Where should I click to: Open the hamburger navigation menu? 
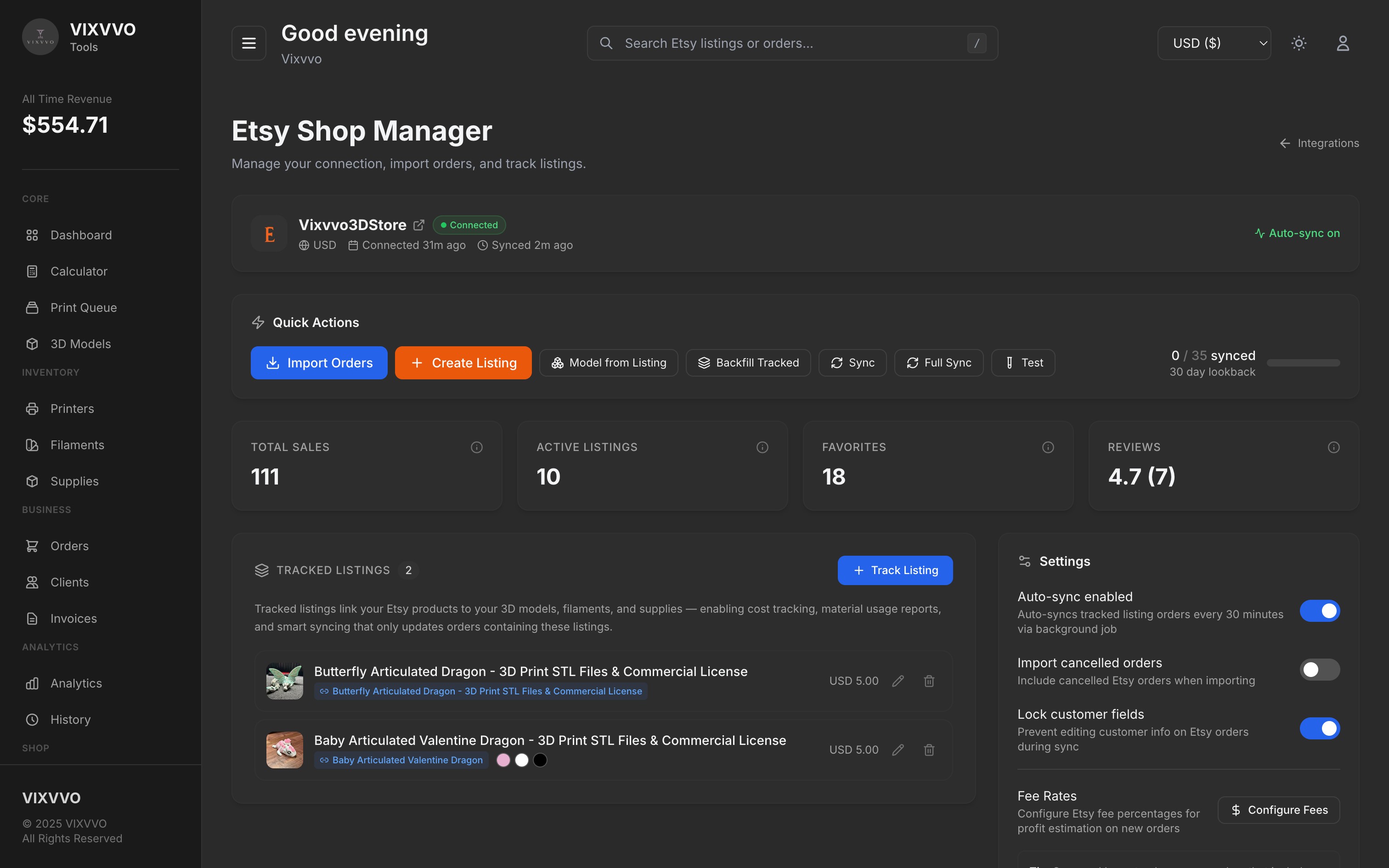[248, 42]
